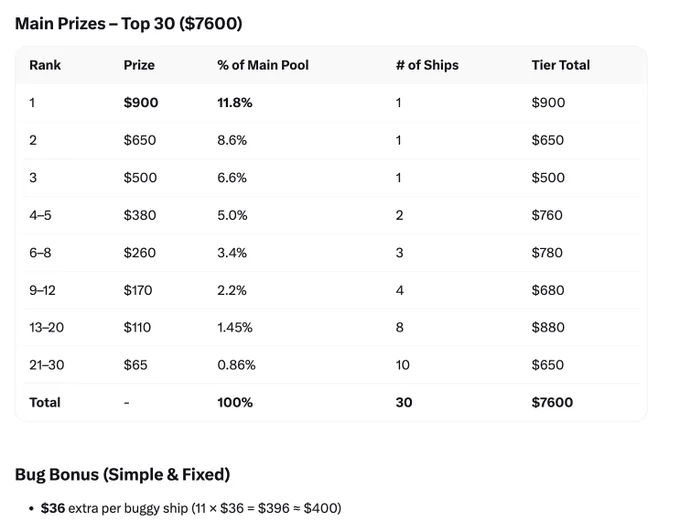This screenshot has height=521, width=680.
Task: Click the $7600 grand total cell
Action: click(x=552, y=403)
